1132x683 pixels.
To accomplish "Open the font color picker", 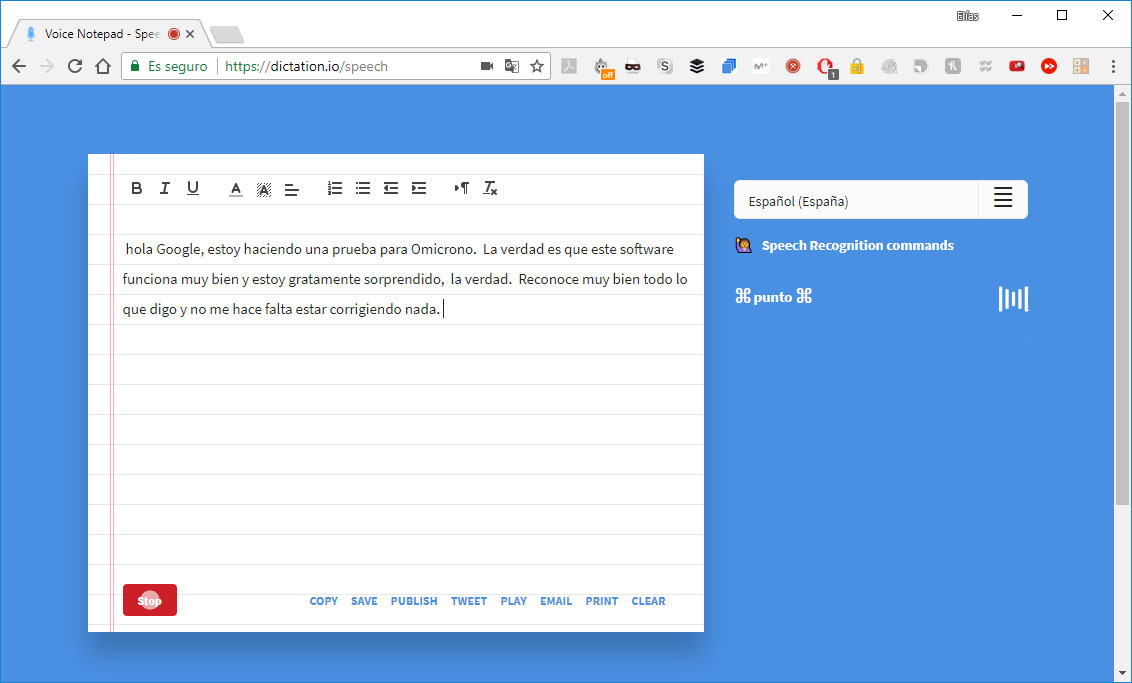I will (235, 188).
